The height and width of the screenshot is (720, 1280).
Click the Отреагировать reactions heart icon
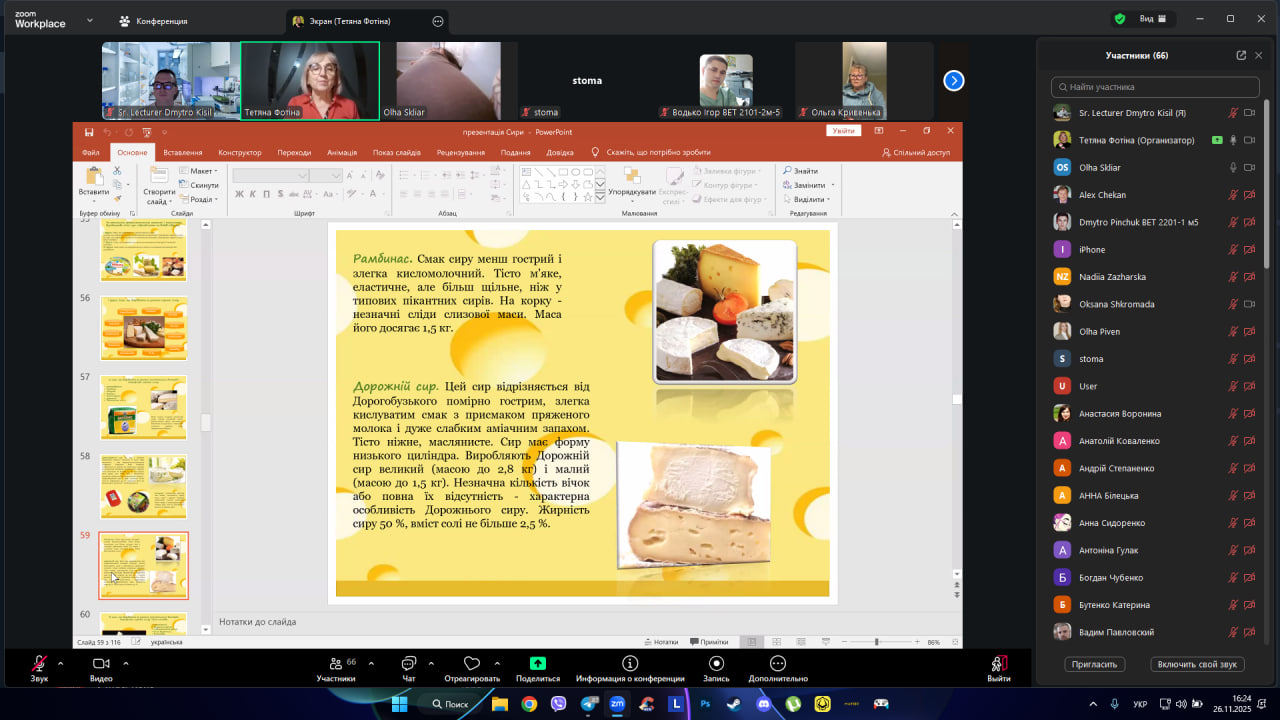point(472,664)
